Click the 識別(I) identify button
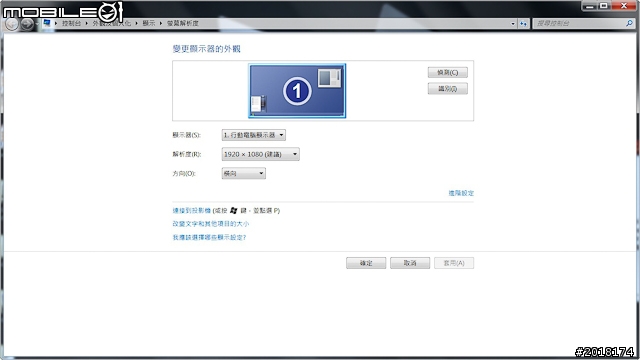Image resolution: width=640 pixels, height=360 pixels. click(x=447, y=89)
